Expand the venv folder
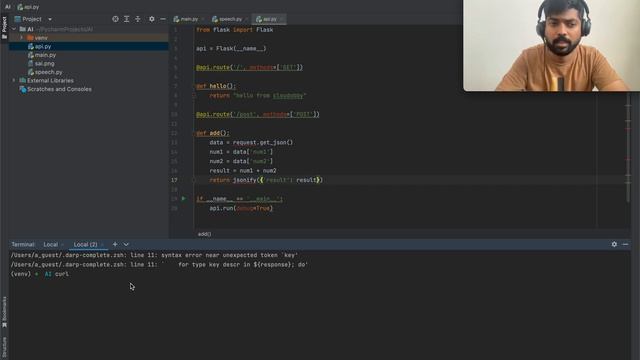The width and height of the screenshot is (640, 360). 21,38
